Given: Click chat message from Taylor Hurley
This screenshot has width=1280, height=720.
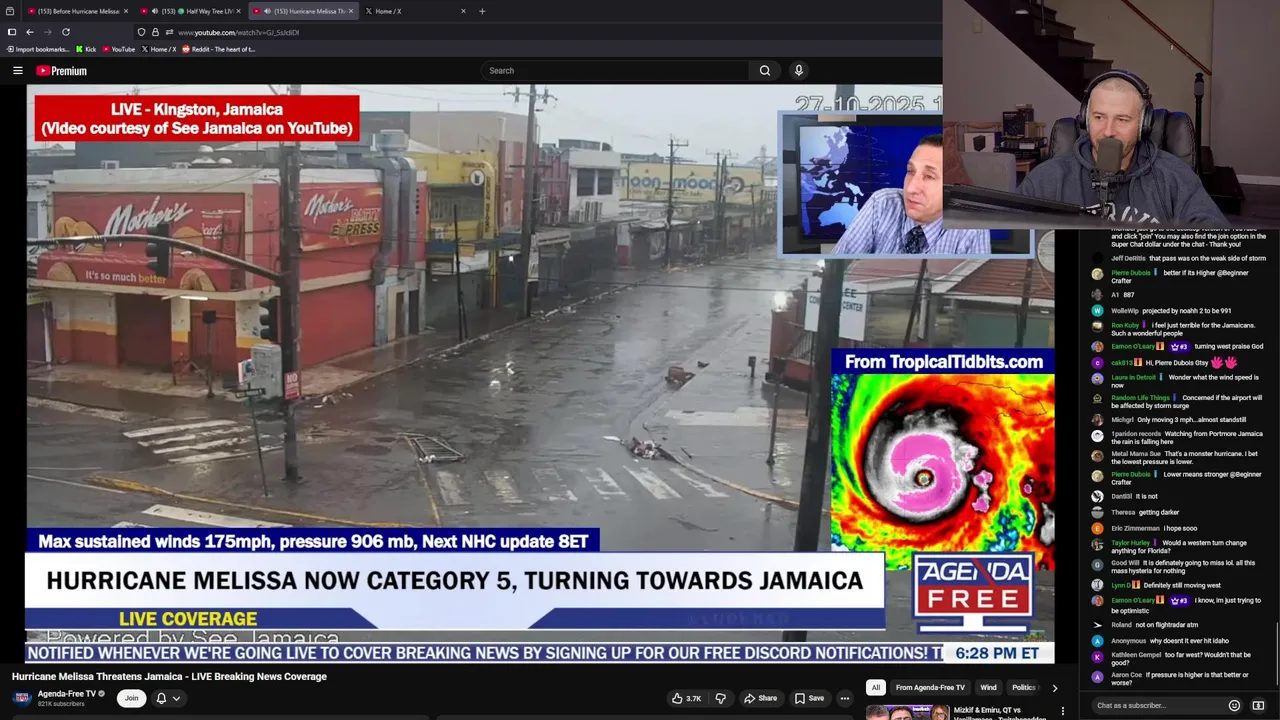Looking at the screenshot, I should click(x=1180, y=547).
